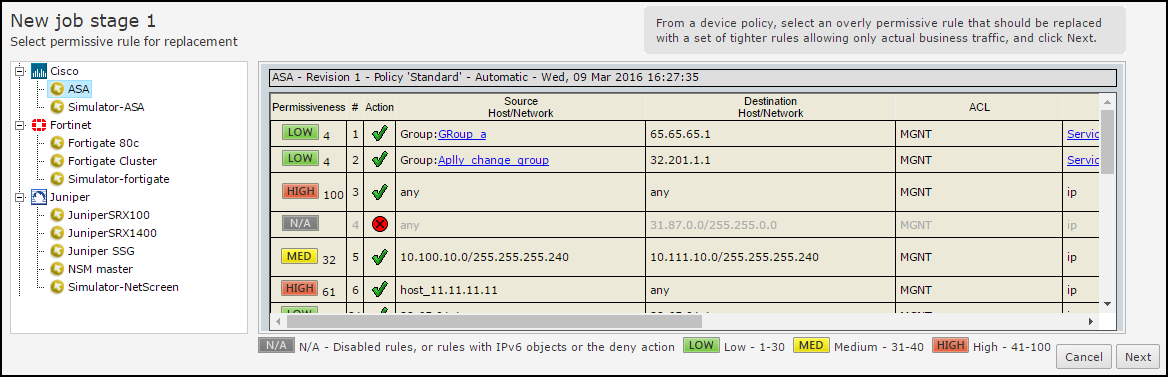Click the JuniperSRX100 device icon

pyautogui.click(x=57, y=215)
